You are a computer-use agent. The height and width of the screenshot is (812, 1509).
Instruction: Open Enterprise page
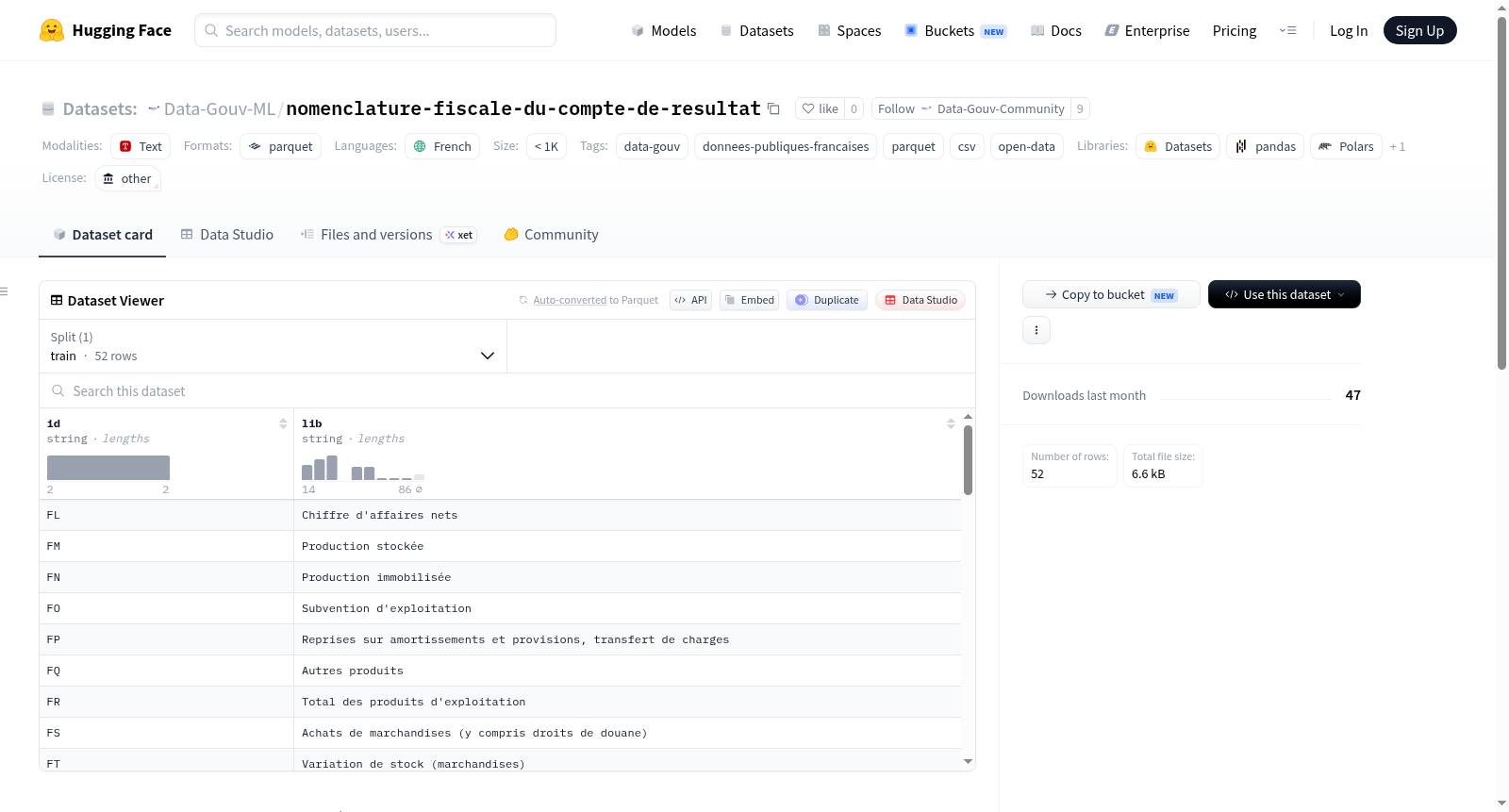1147,30
